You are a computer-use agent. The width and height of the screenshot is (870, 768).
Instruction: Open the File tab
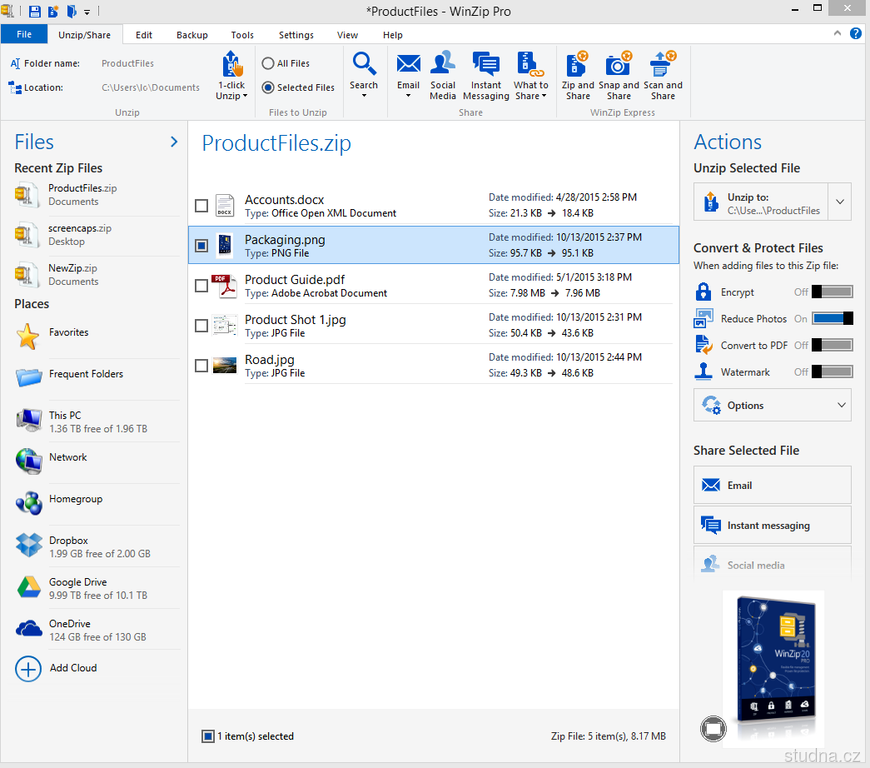pyautogui.click(x=24, y=34)
